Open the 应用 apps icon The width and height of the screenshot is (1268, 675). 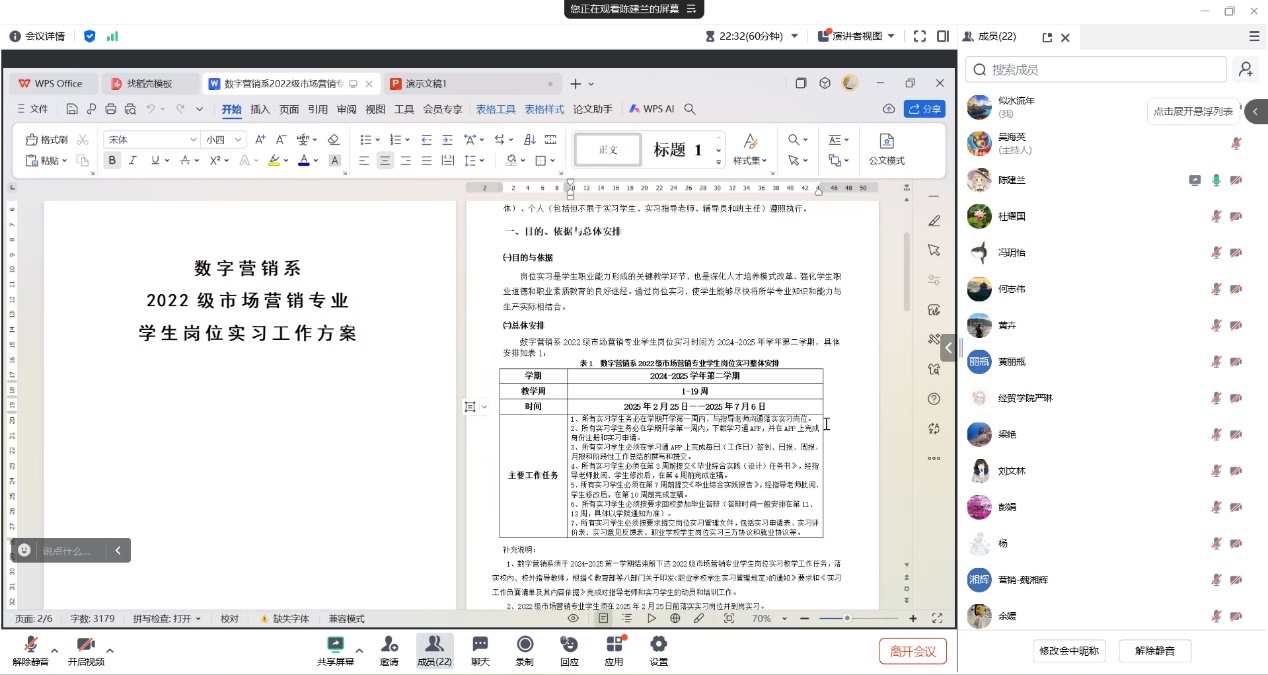(614, 649)
